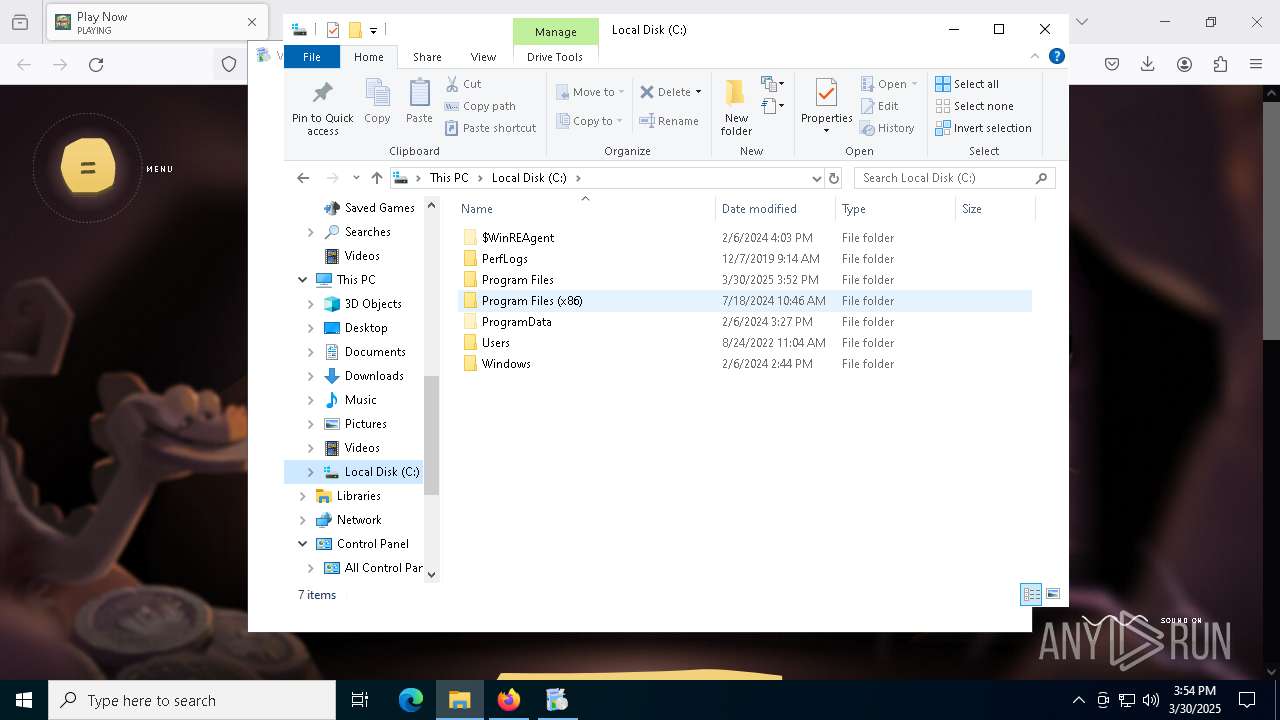1280x720 pixels.
Task: Cut the selected item
Action: [x=463, y=84]
